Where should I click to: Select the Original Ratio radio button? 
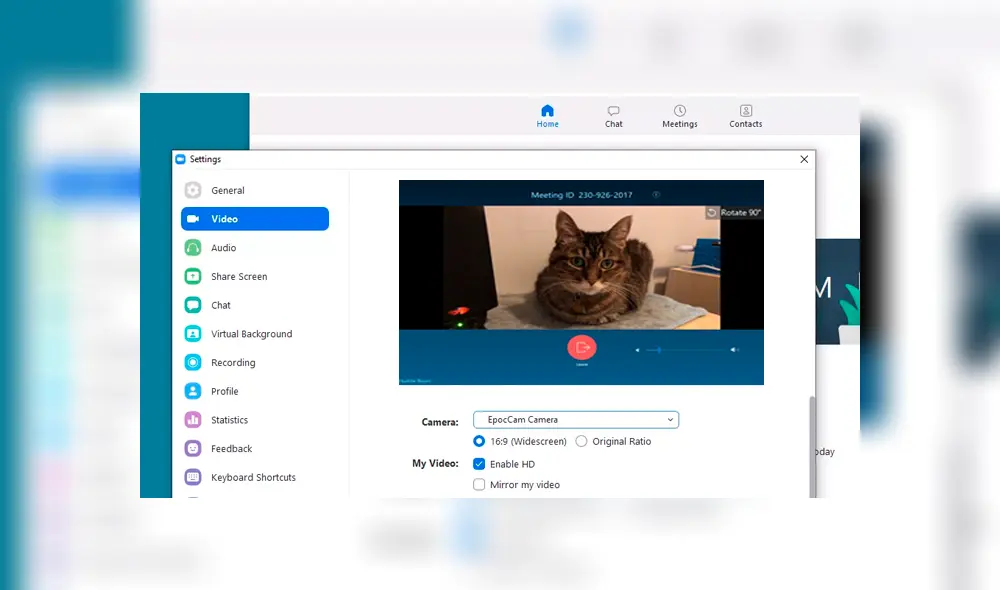coord(581,441)
